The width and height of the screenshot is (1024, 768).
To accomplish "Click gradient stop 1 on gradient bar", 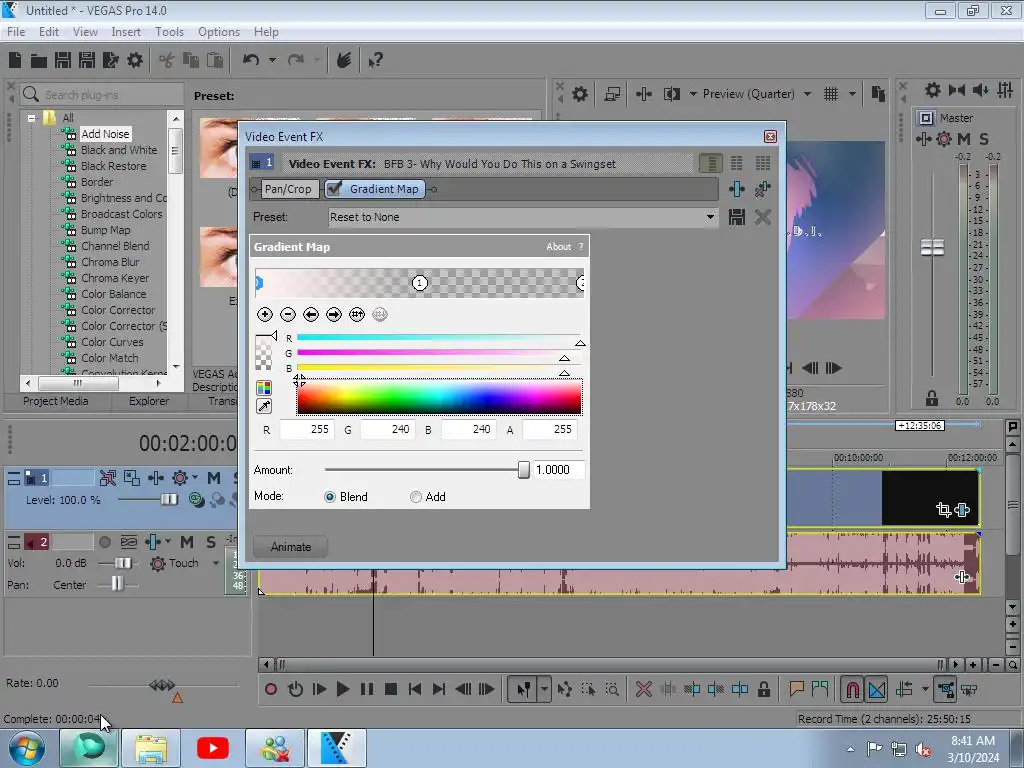I will (x=419, y=283).
